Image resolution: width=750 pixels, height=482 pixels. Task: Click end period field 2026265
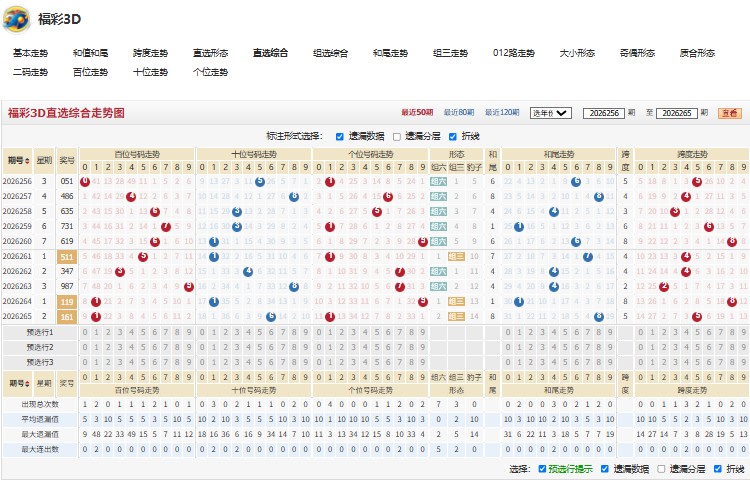pos(677,113)
